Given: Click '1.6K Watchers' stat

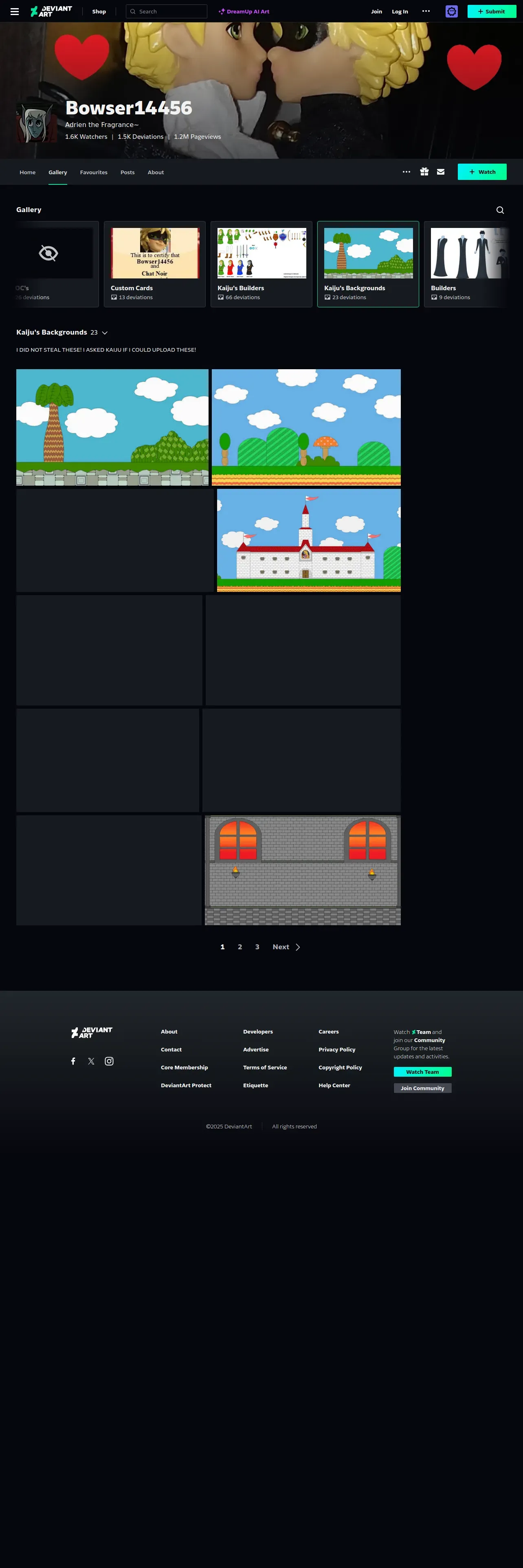Looking at the screenshot, I should (x=86, y=137).
